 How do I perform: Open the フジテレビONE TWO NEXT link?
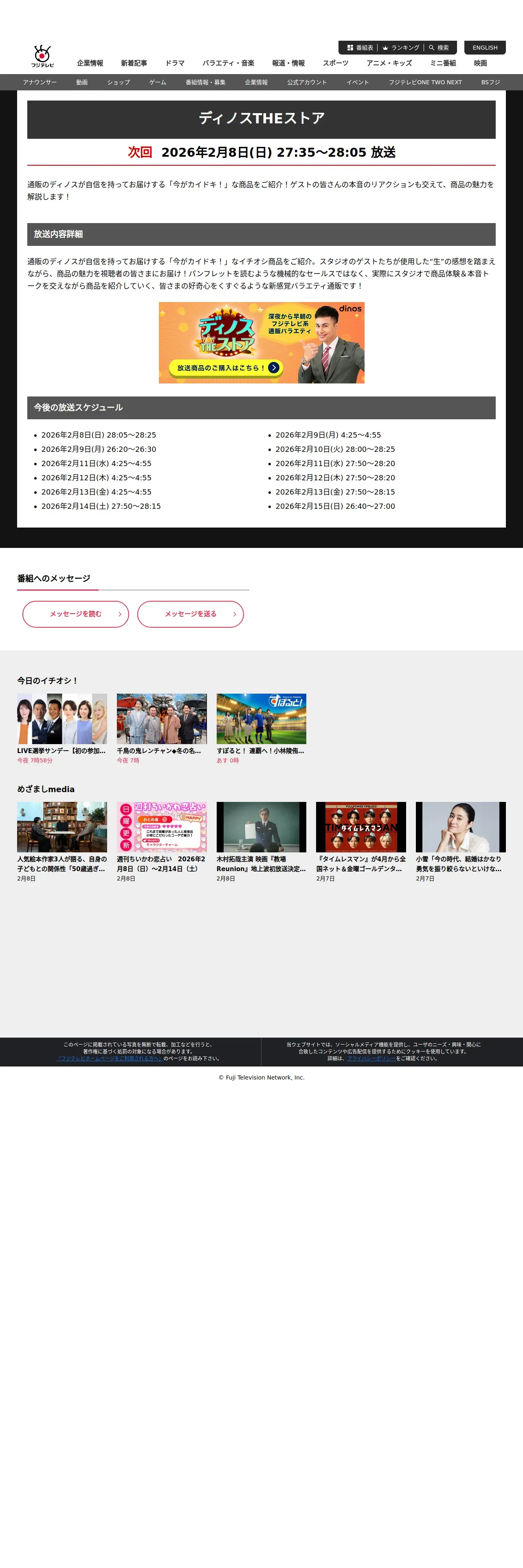coord(426,82)
